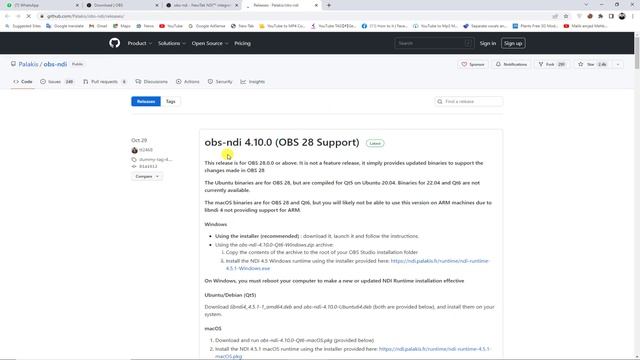Image resolution: width=640 pixels, height=360 pixels.
Task: Click the share icon in address bar
Action: 555,16
